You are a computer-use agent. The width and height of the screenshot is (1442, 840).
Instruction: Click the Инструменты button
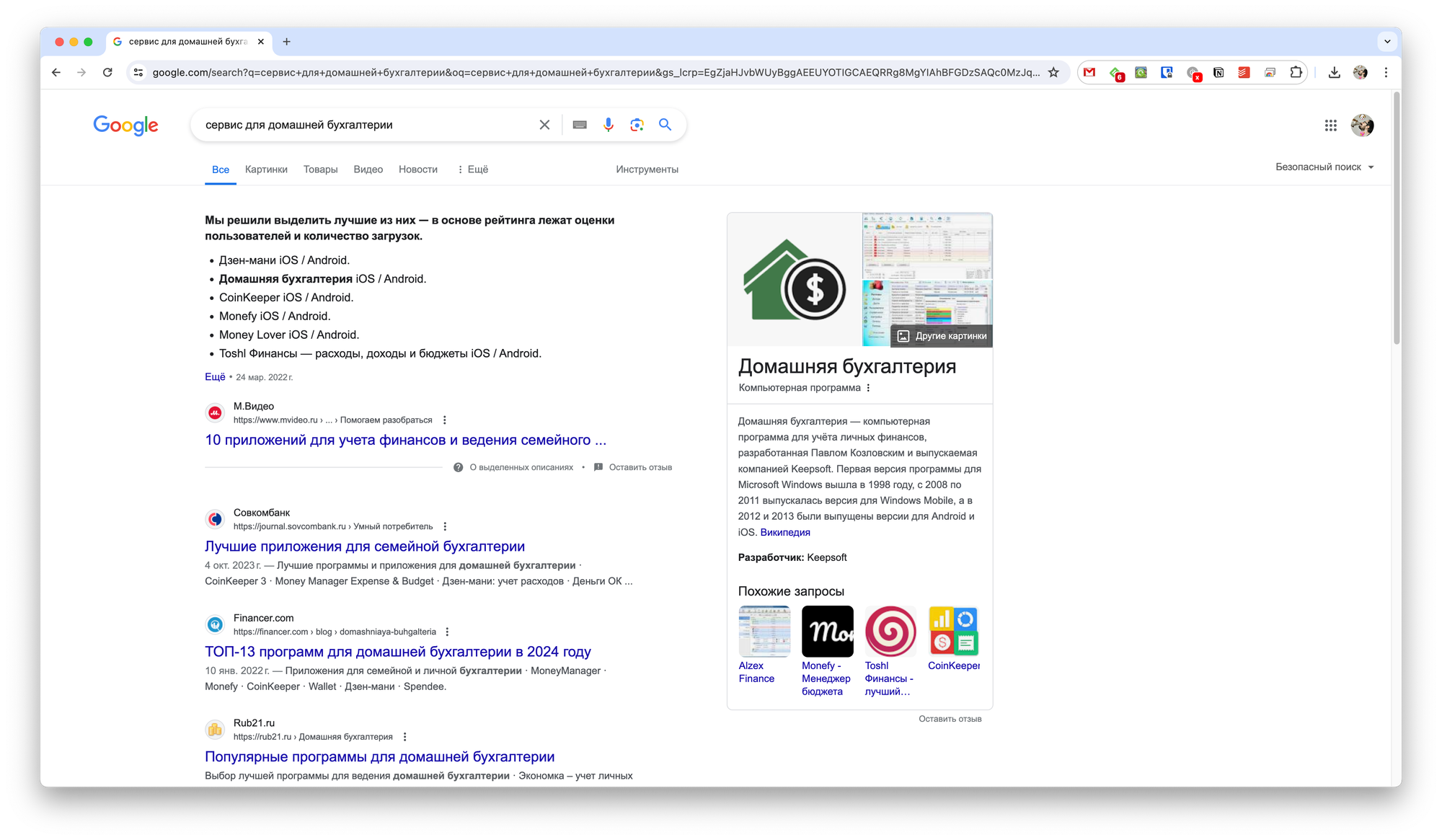tap(647, 169)
